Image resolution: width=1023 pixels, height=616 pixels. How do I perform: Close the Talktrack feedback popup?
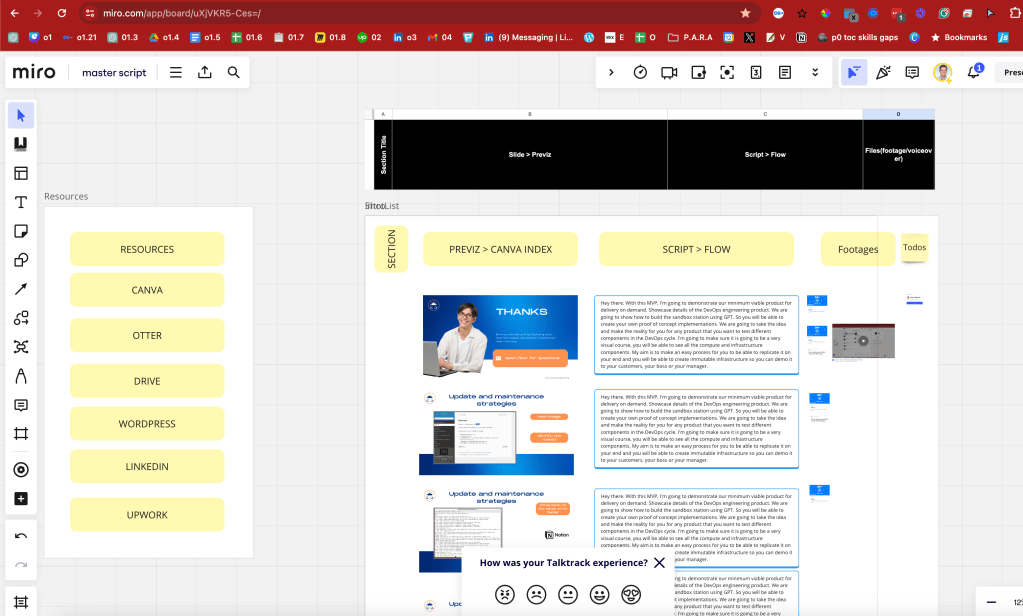pos(660,562)
